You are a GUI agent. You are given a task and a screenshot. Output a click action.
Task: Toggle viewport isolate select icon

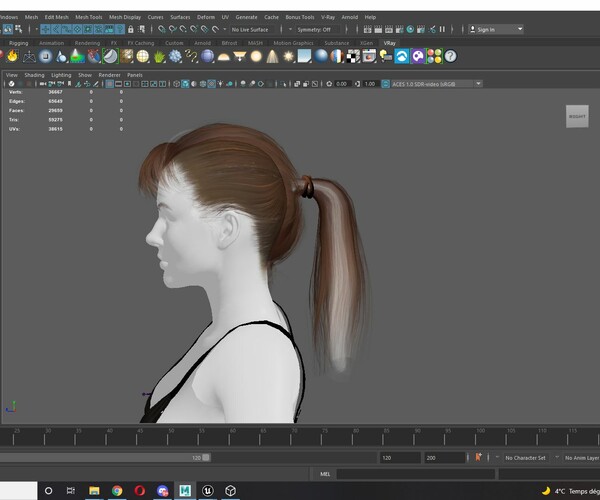[x=283, y=84]
